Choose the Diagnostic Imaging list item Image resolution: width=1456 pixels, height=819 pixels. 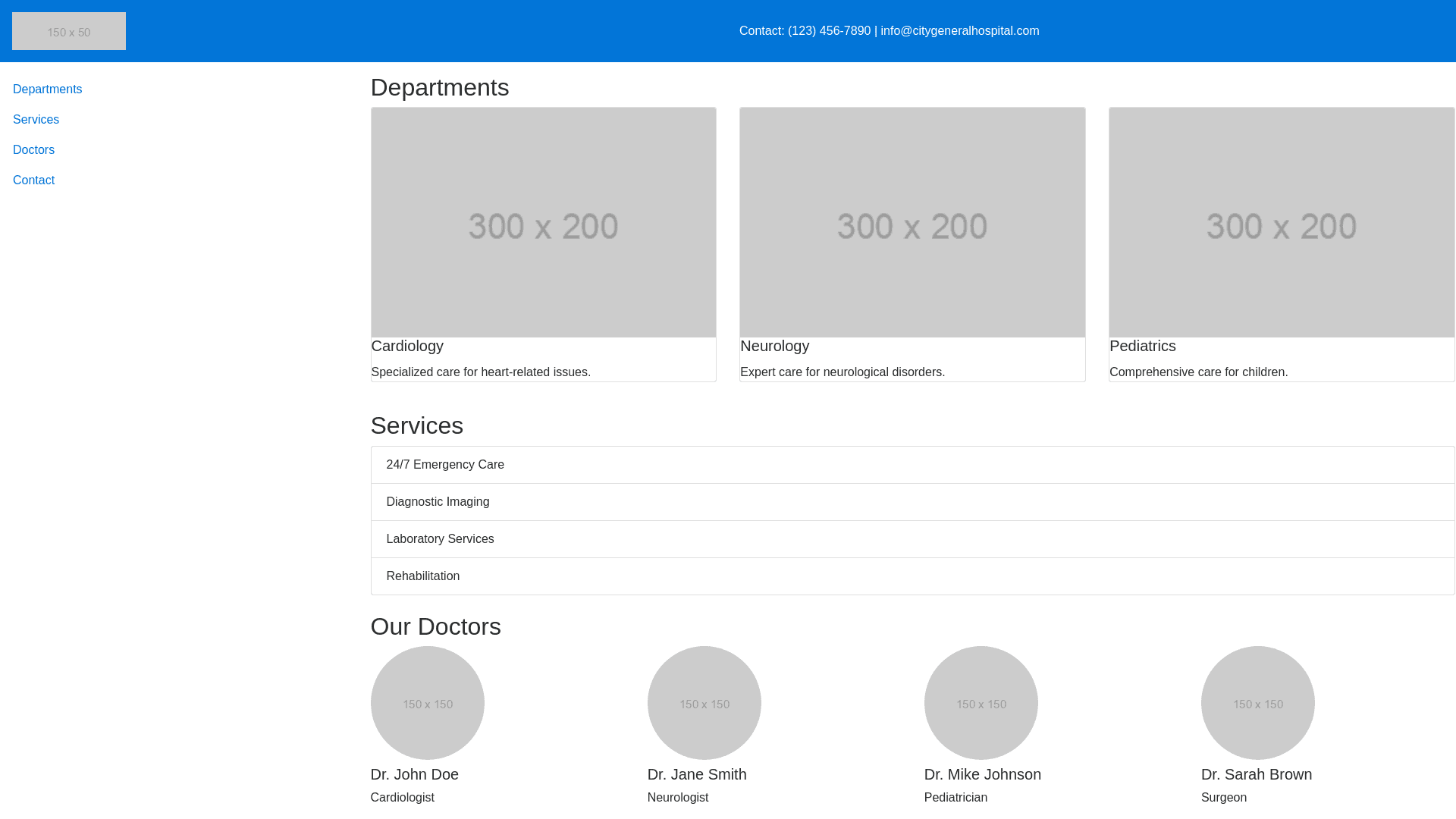(x=438, y=502)
